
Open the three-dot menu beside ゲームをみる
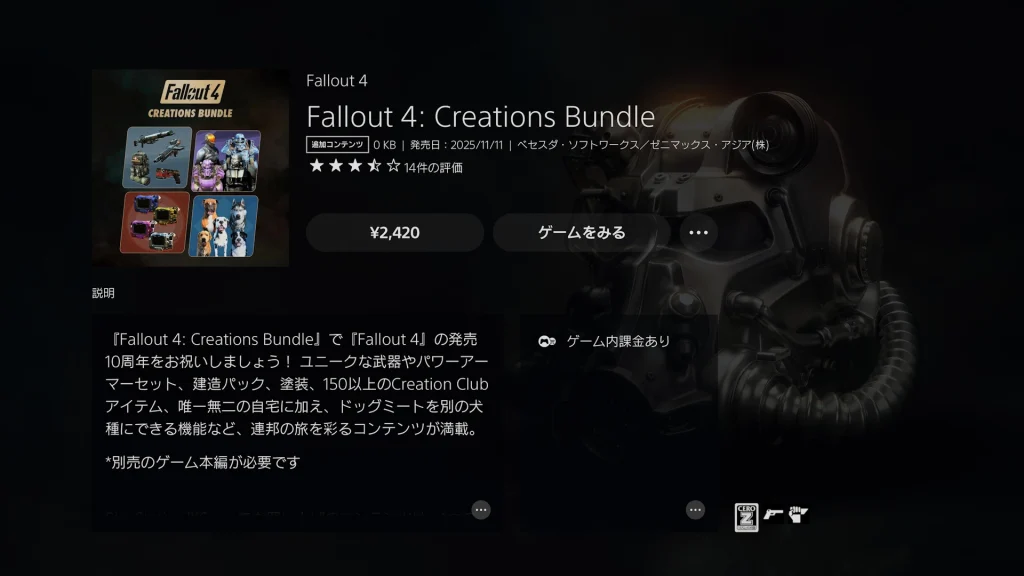(x=698, y=232)
